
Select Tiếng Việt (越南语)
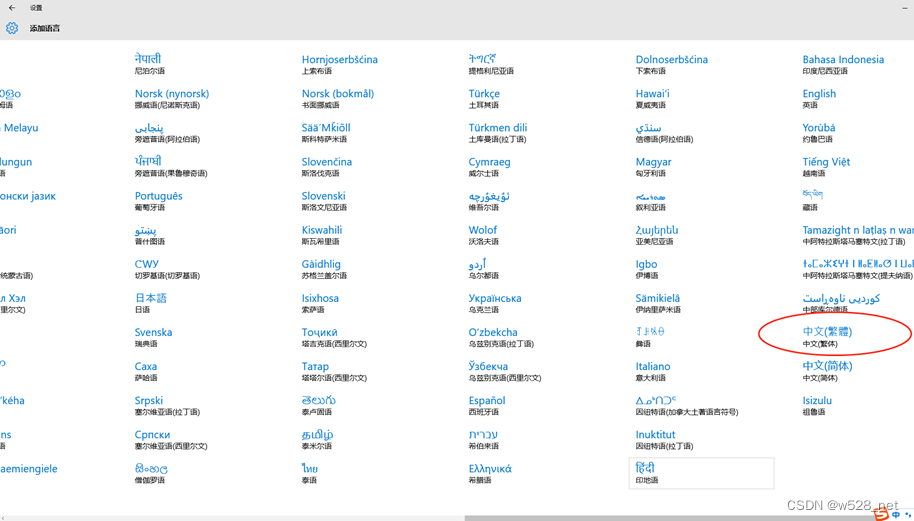826,167
